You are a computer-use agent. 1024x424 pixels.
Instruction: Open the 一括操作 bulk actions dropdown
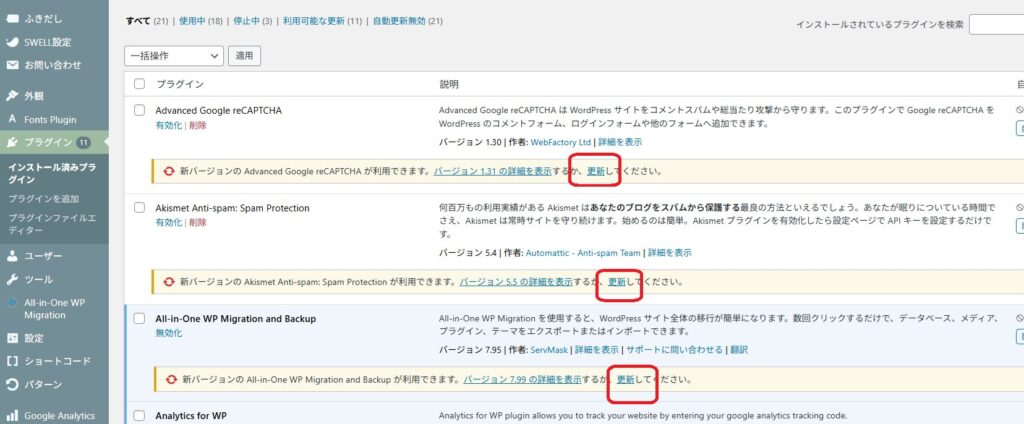pyautogui.click(x=173, y=56)
